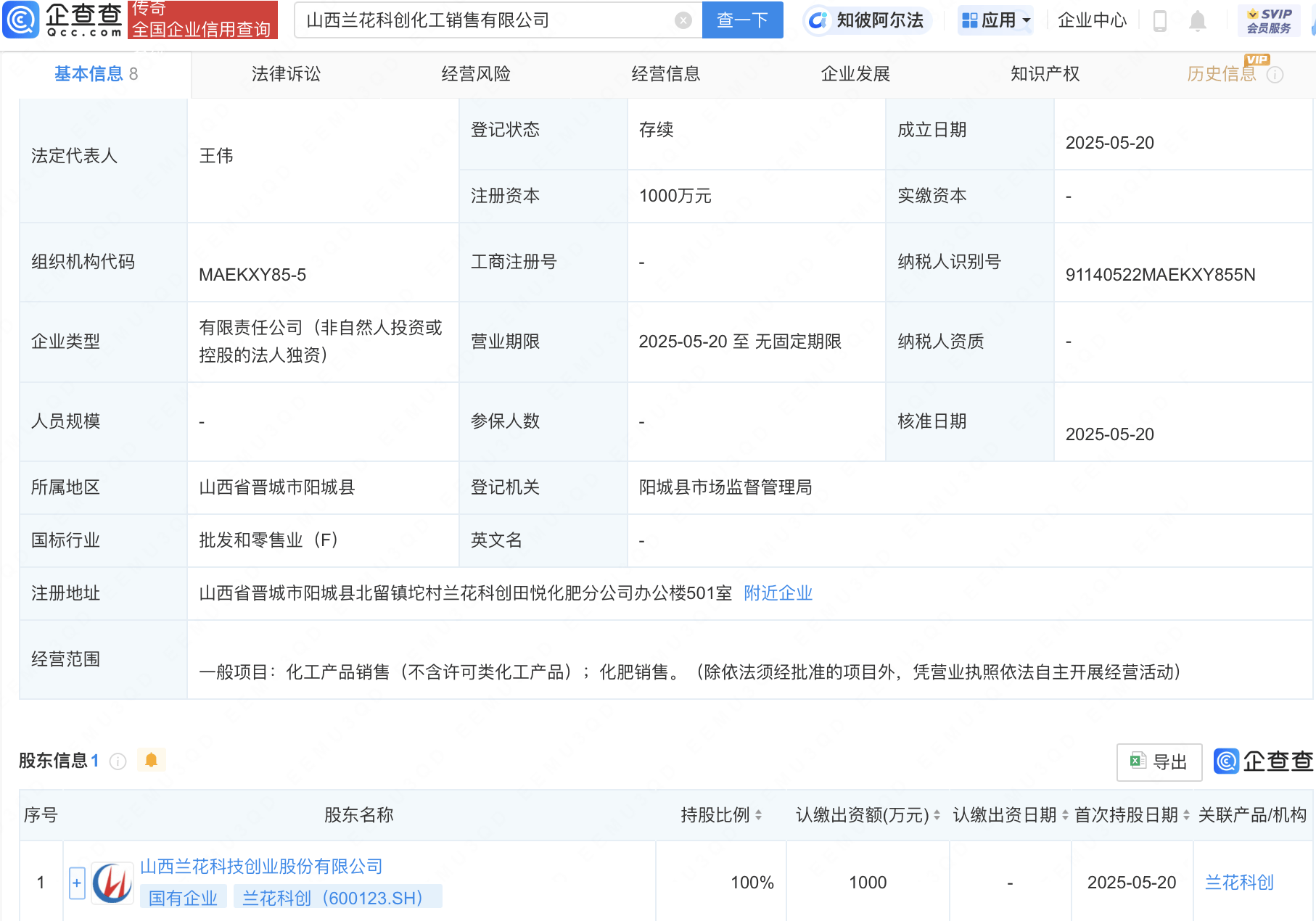Image resolution: width=1316 pixels, height=921 pixels.
Task: Sort by 认缴出资额 column
Action: pos(937,815)
